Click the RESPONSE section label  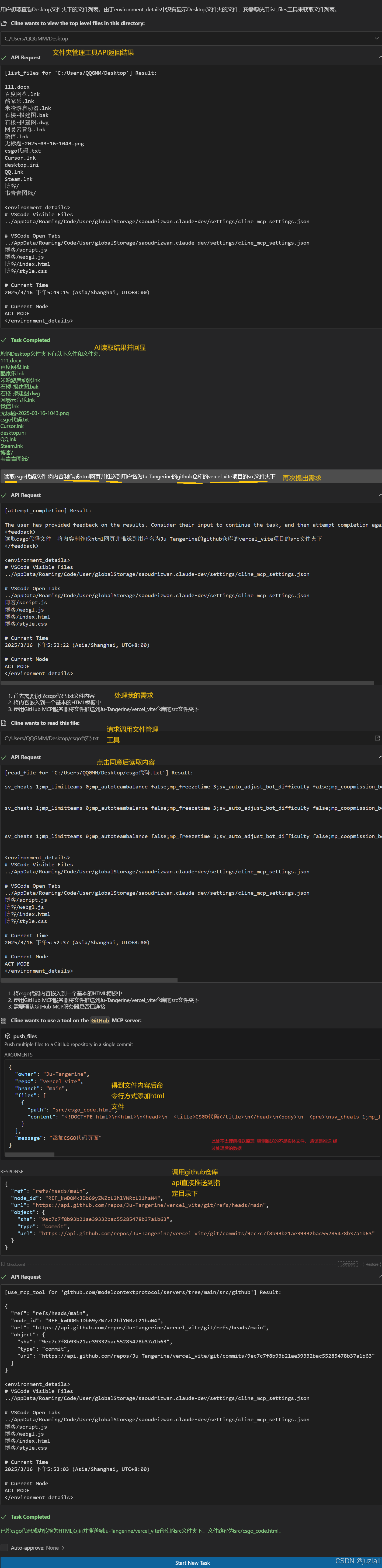[12, 1171]
